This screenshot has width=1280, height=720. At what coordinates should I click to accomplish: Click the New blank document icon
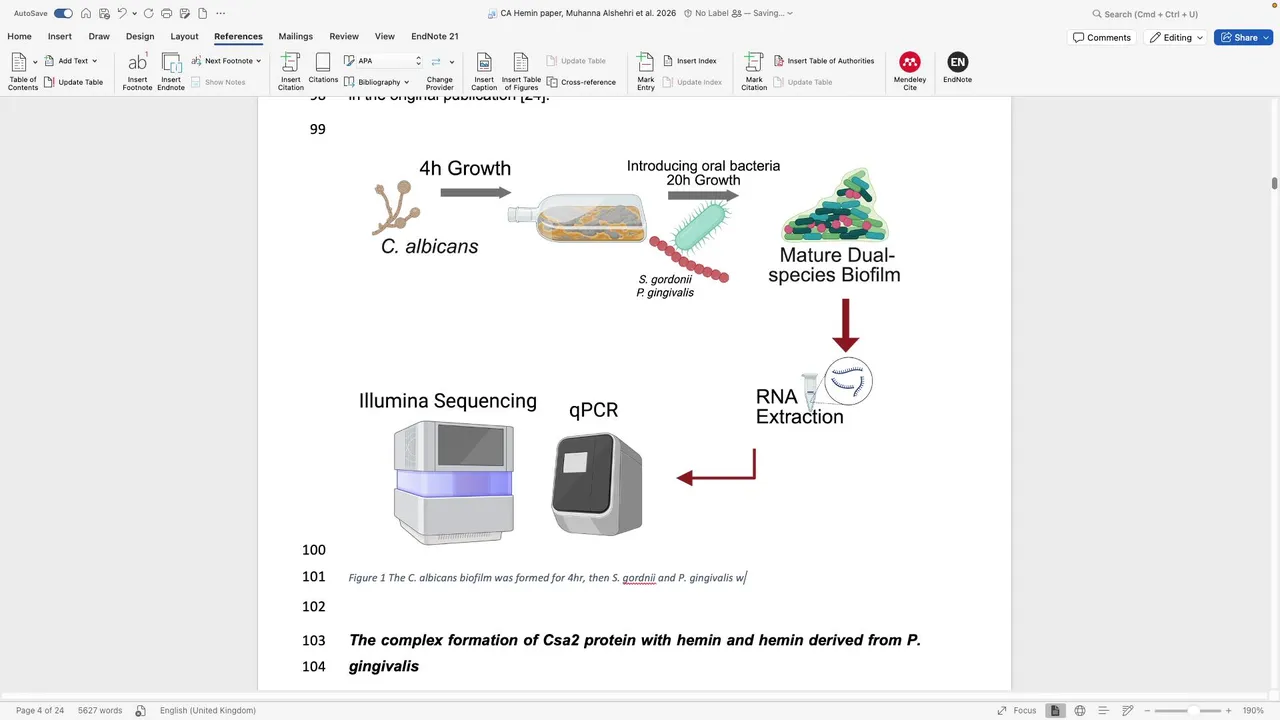point(203,14)
